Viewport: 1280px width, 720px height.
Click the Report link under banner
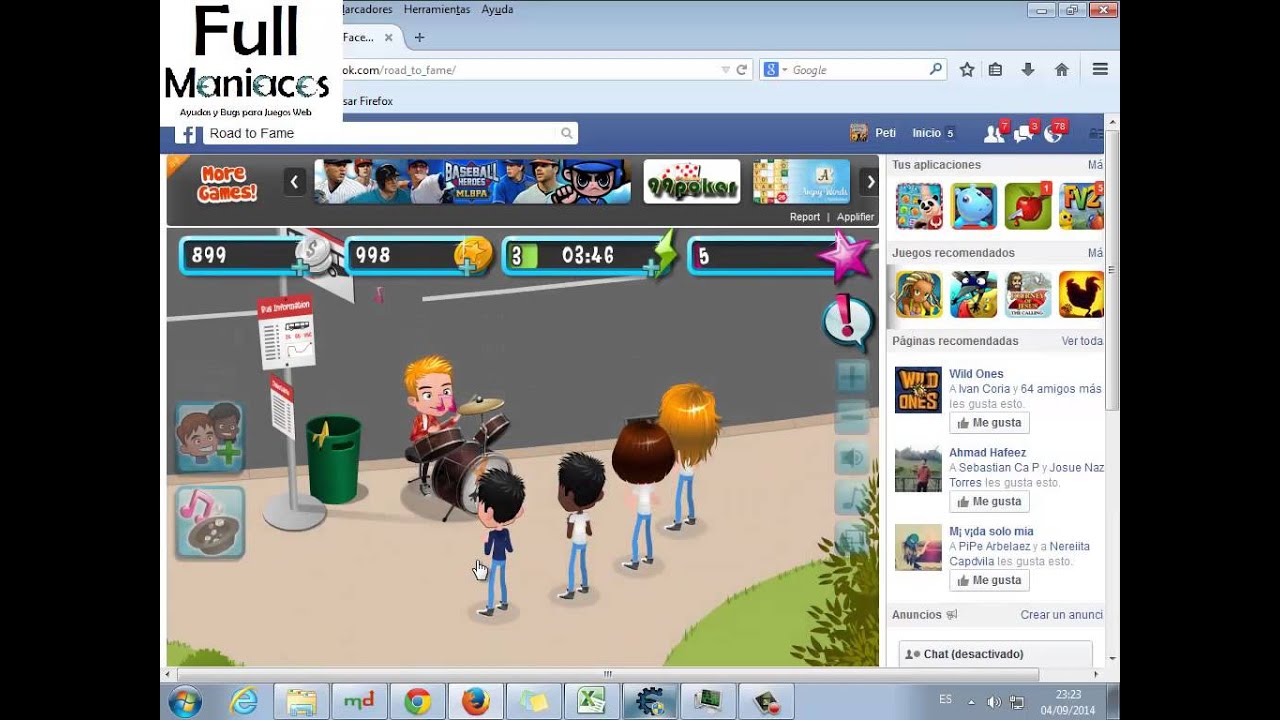[x=805, y=217]
